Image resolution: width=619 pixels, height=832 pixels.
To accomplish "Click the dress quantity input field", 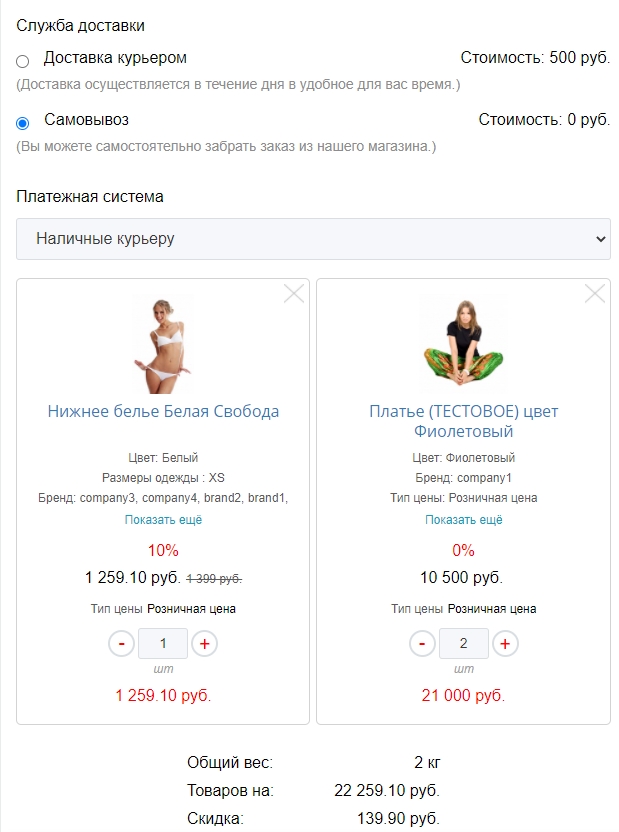I will 464,643.
